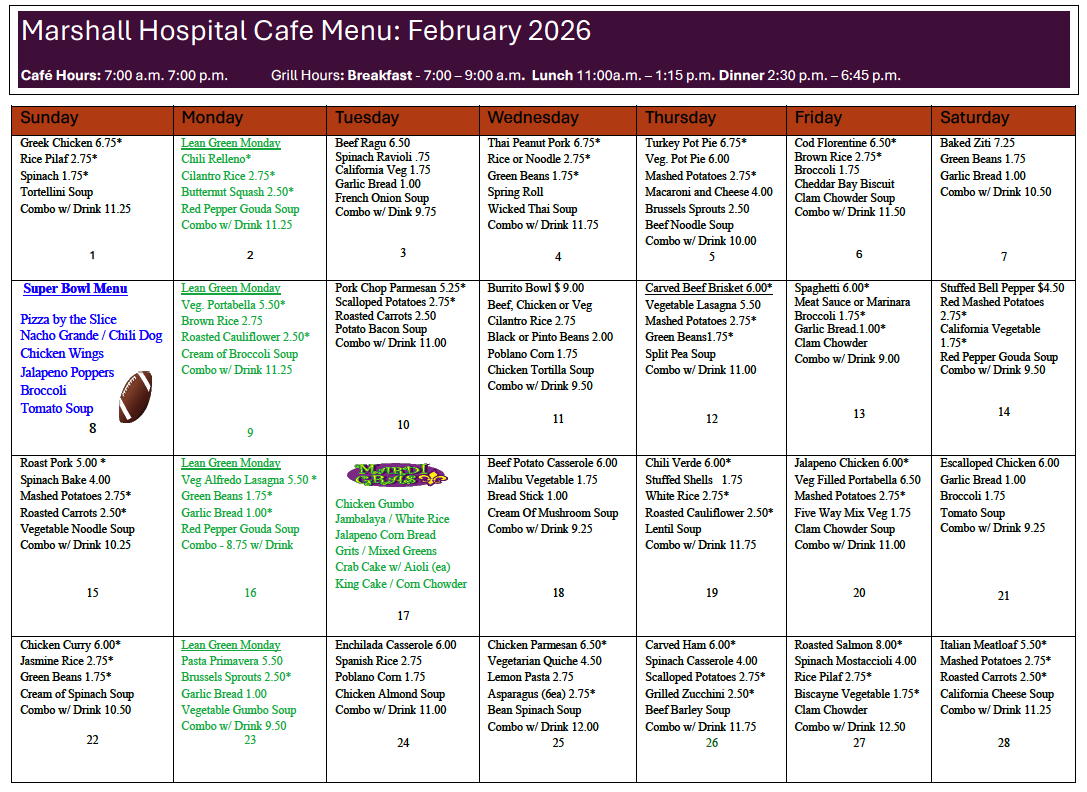Click the Marshall Hospital Cafe Menu title
This screenshot has width=1087, height=792.
tap(306, 32)
